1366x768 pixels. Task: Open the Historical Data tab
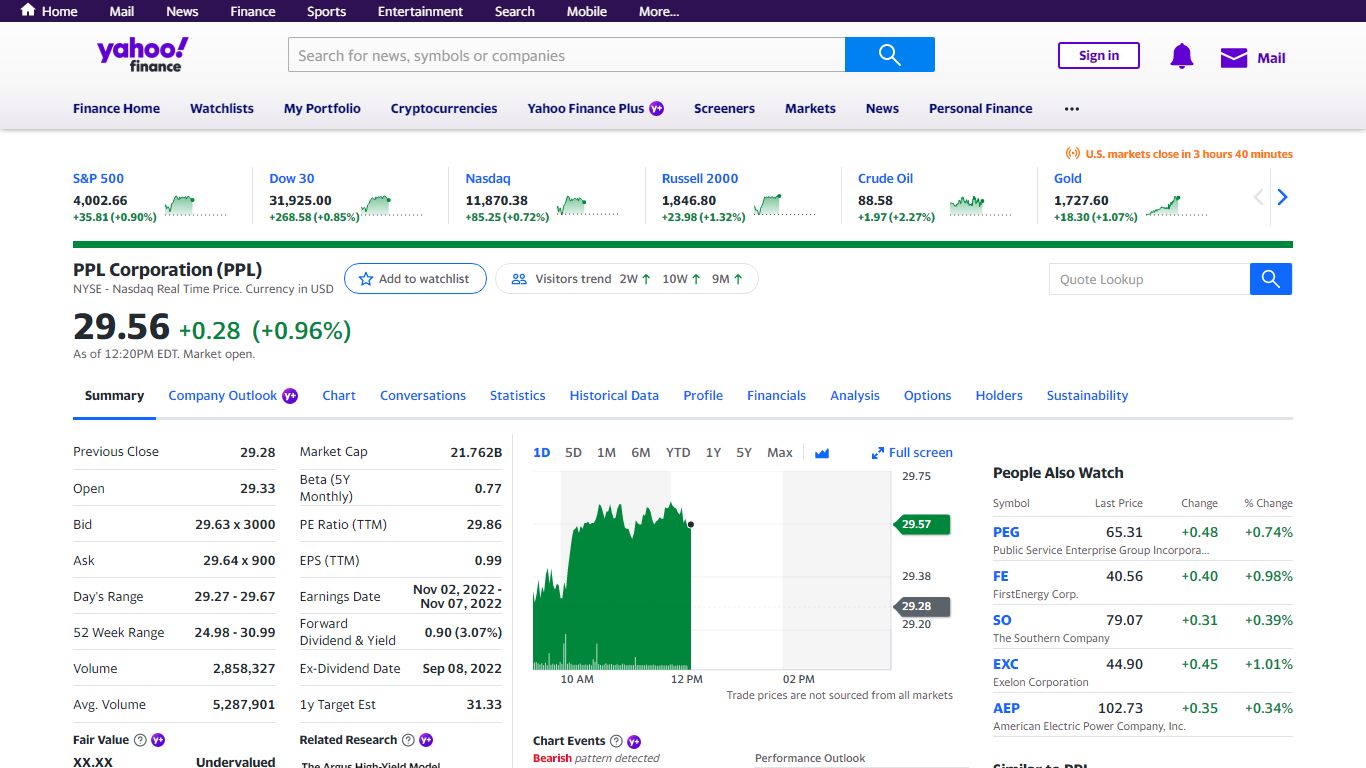(x=614, y=395)
